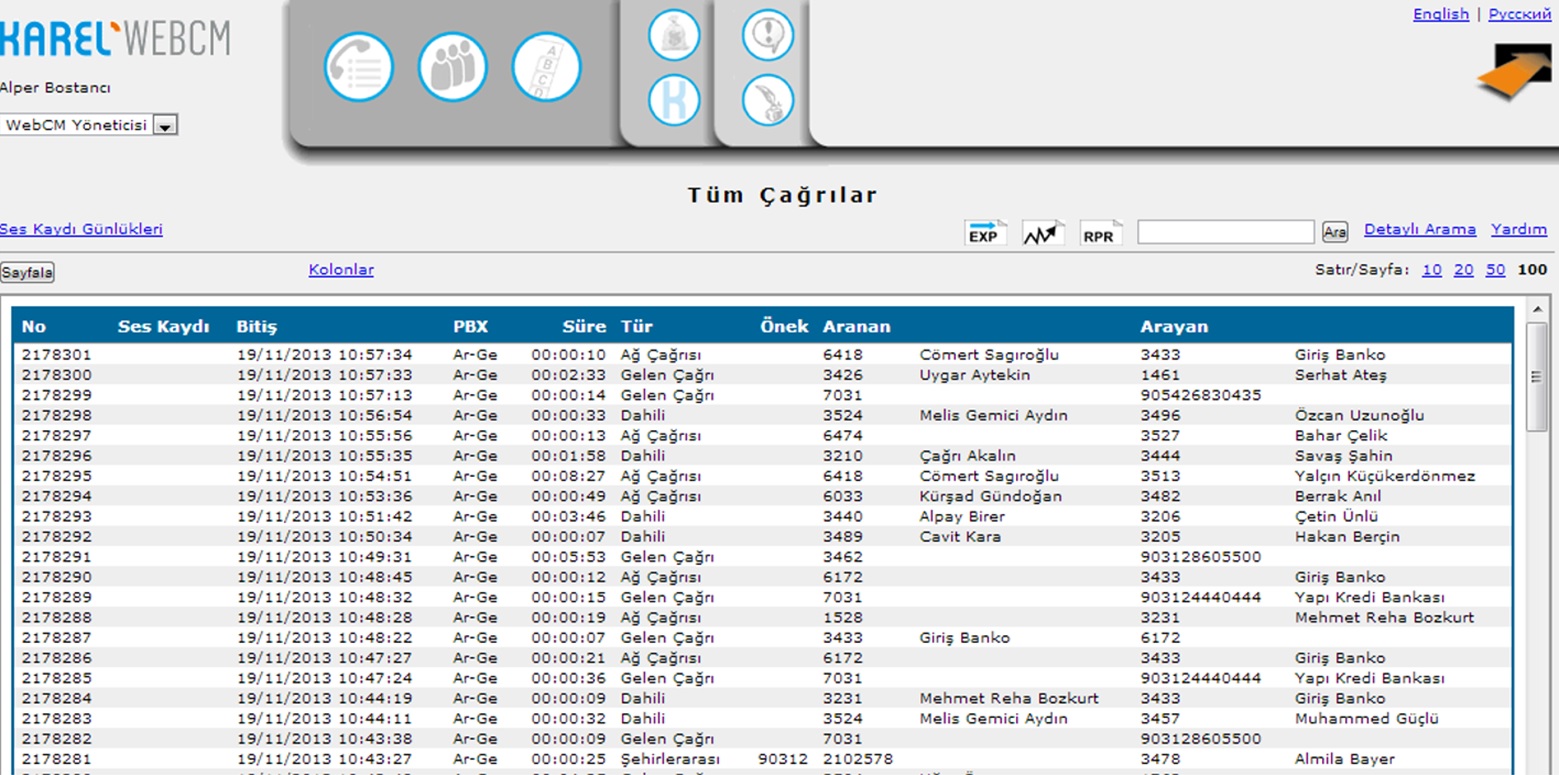Generate a report using the RPR icon

[1100, 231]
